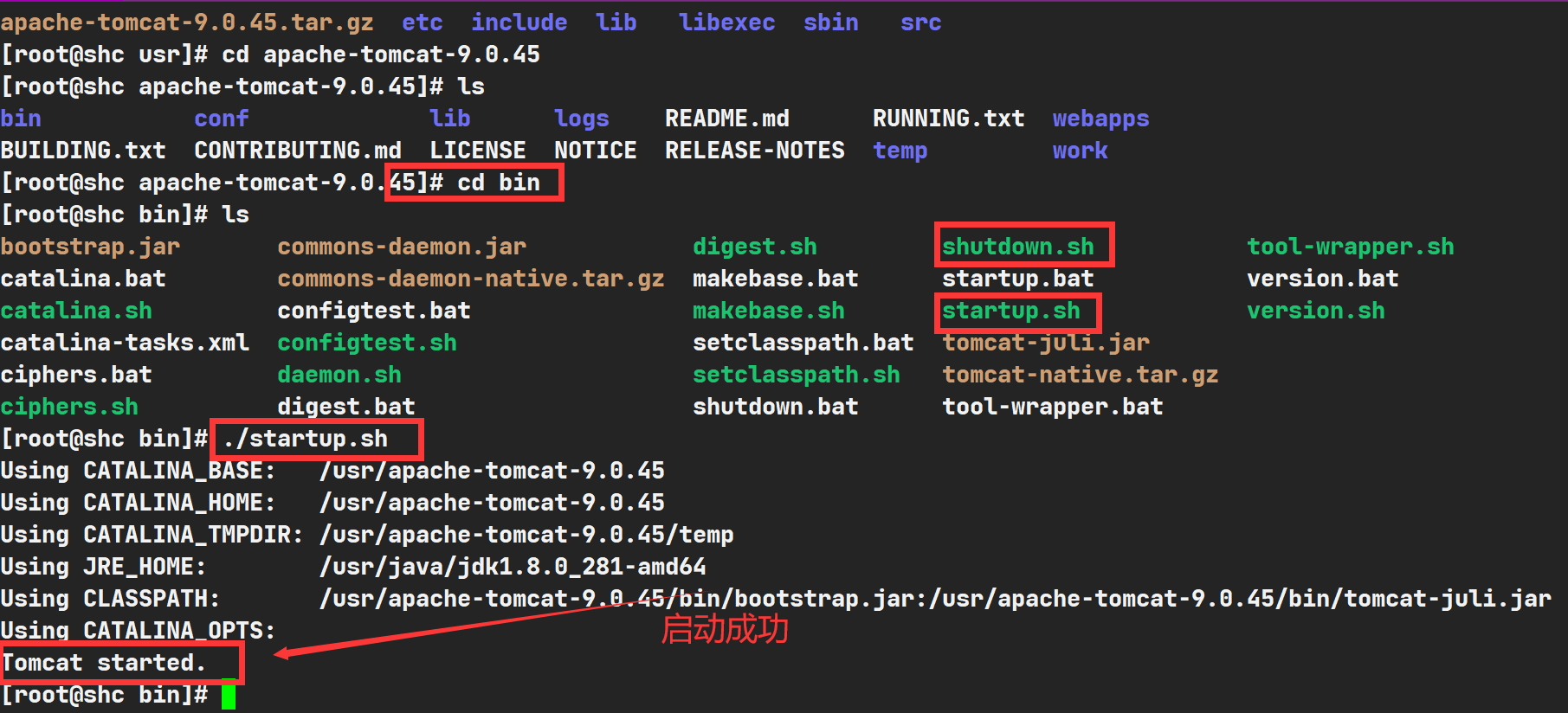This screenshot has height=713, width=1568.
Task: Select the NOTICE file name
Action: (596, 151)
